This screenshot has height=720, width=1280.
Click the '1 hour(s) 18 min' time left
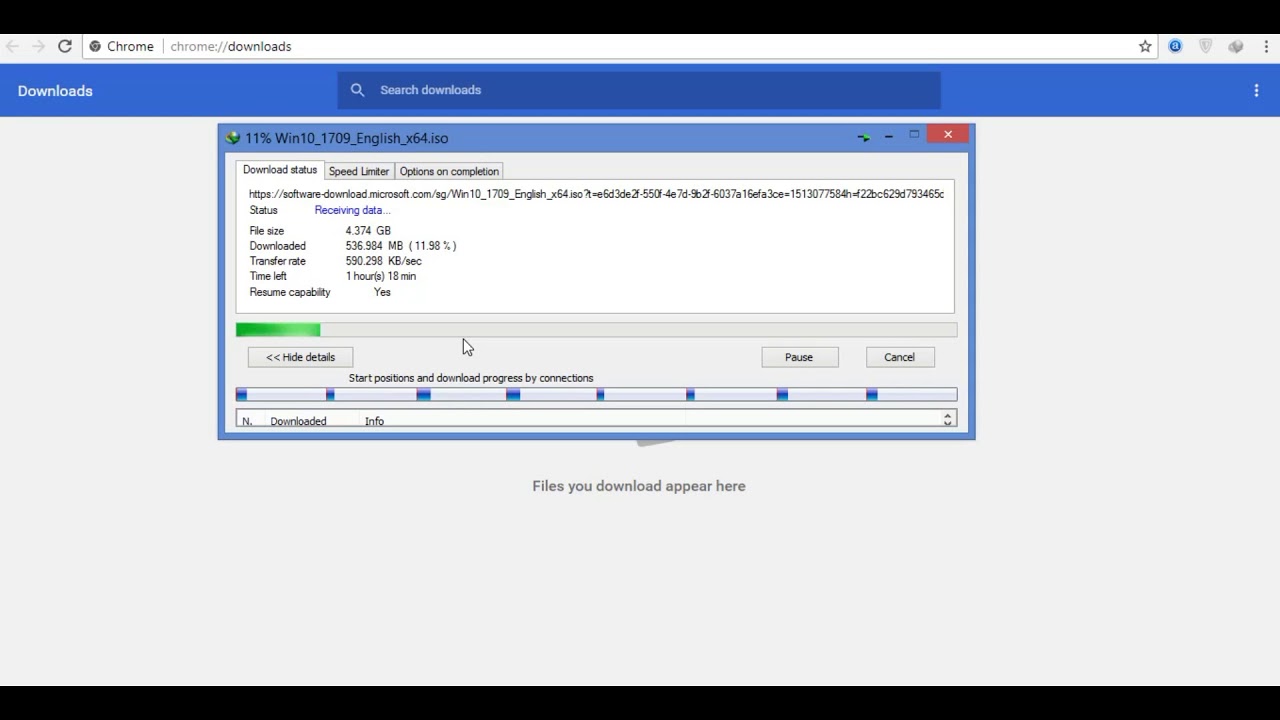pos(381,276)
